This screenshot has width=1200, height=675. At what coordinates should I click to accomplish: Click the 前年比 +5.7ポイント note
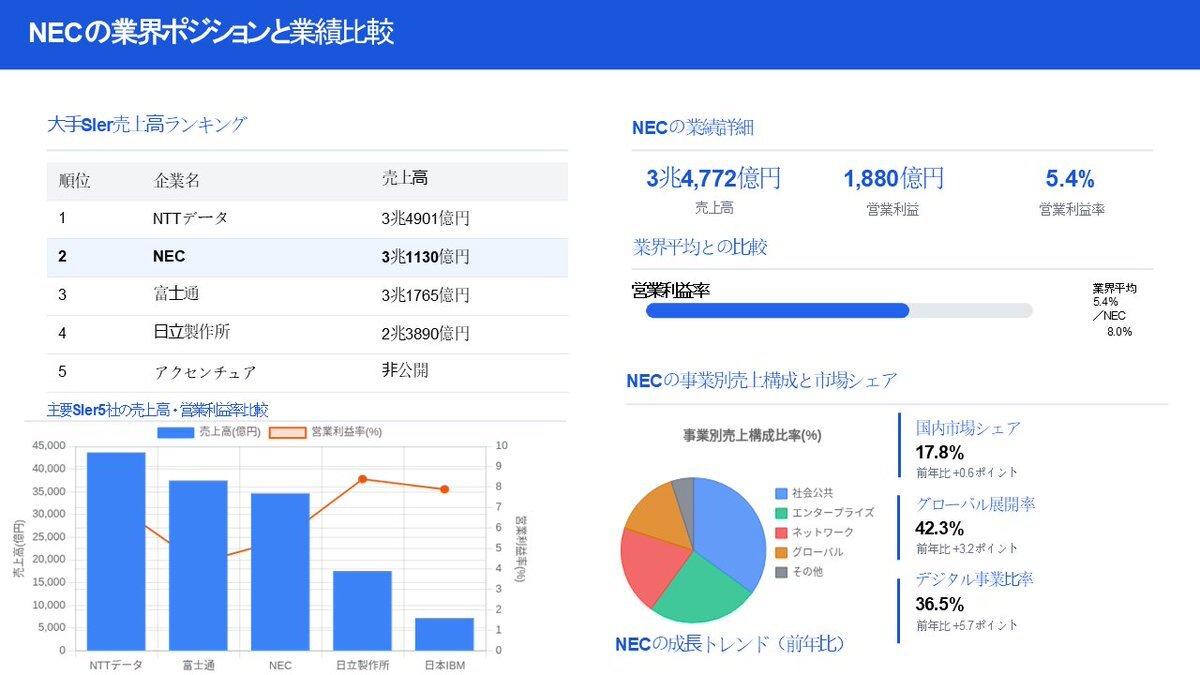(967, 625)
